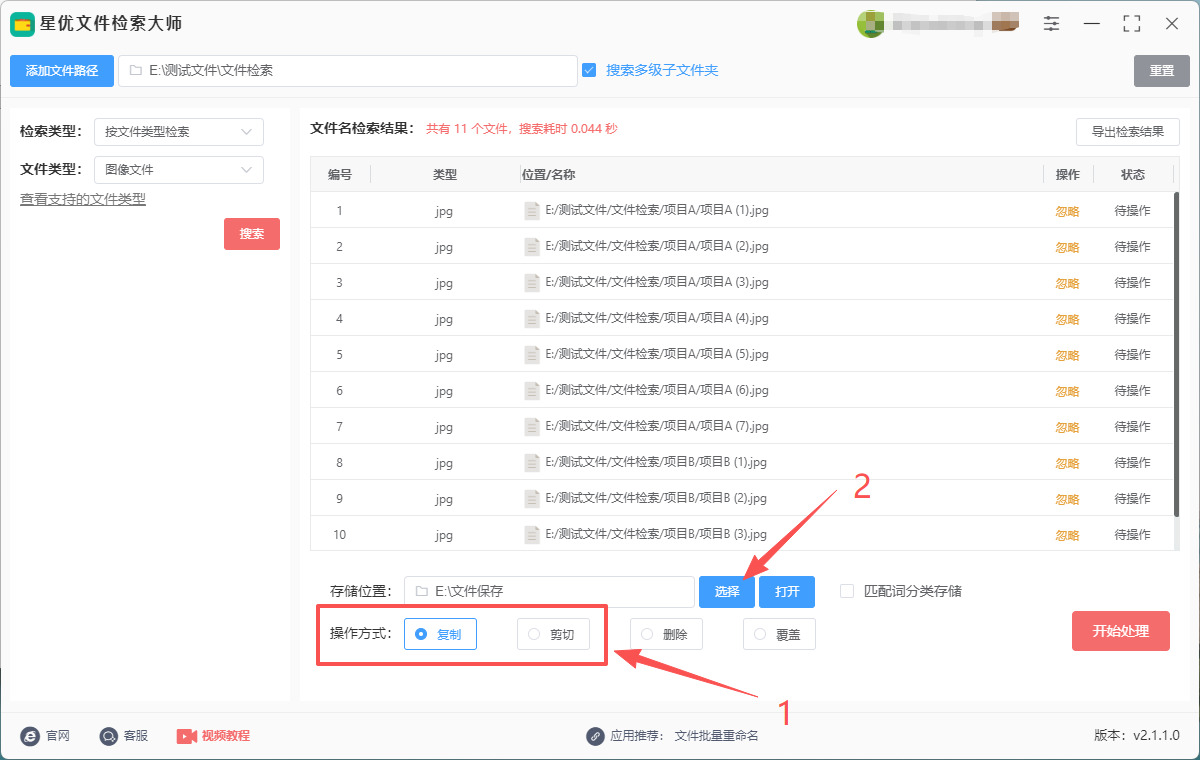
Task: Click file icon for 项目A (7).jpg
Action: pos(532,427)
